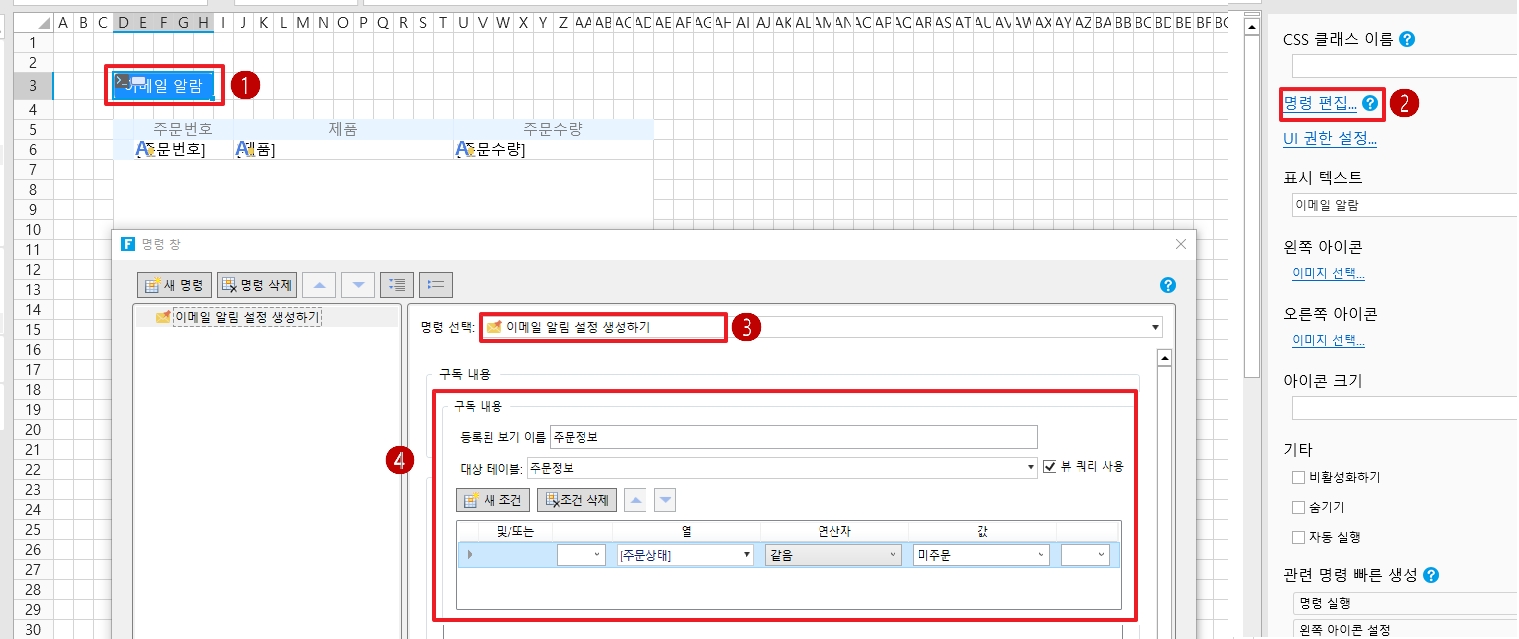Expand the 명령 선택 dropdown
This screenshot has width=1519, height=639.
(1156, 327)
